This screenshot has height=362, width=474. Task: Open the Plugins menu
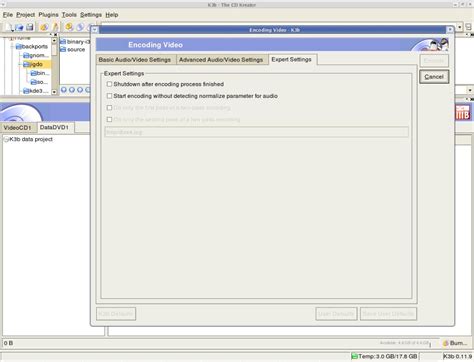[x=48, y=15]
